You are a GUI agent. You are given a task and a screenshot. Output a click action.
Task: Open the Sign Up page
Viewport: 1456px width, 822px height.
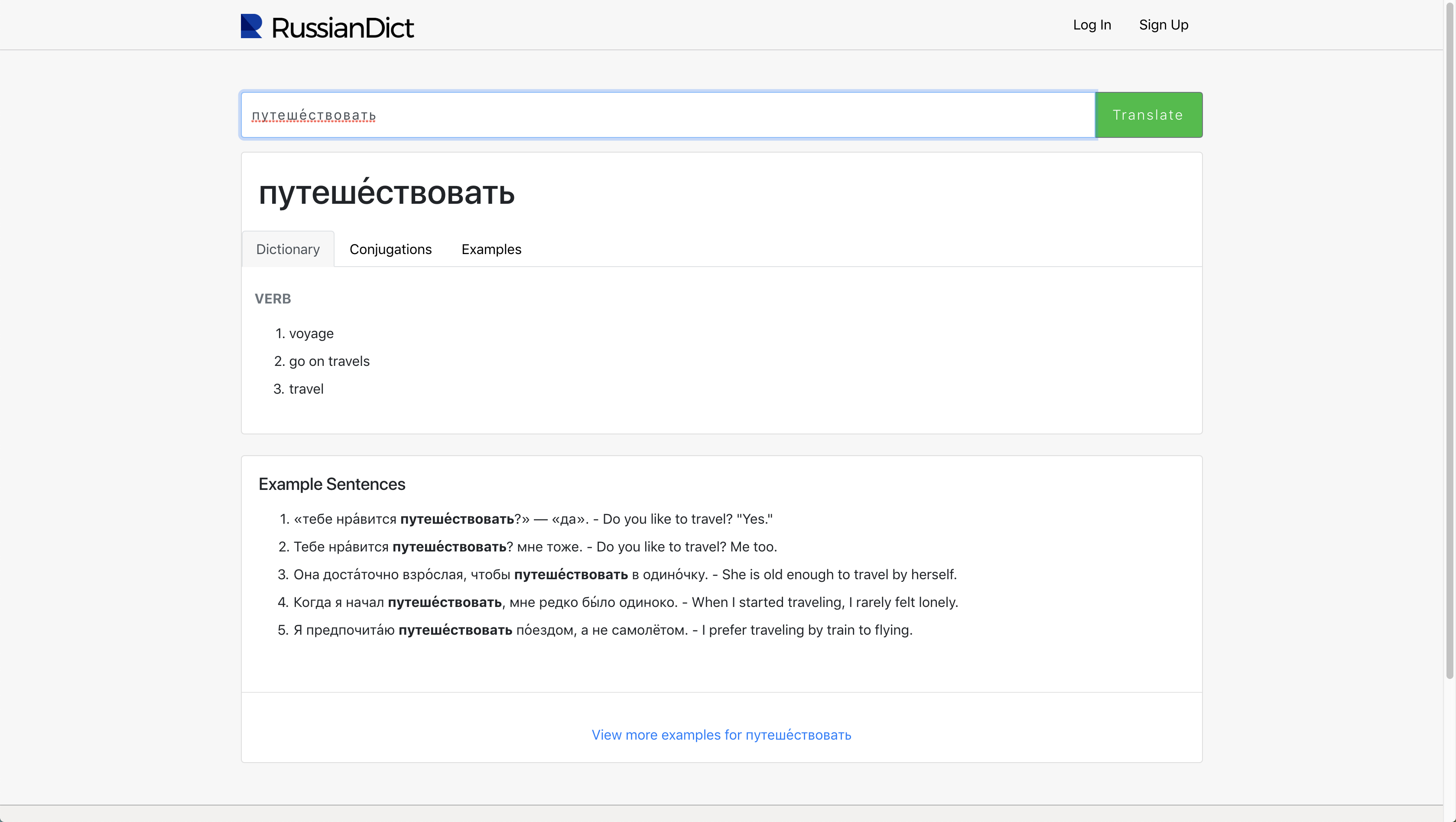tap(1163, 25)
